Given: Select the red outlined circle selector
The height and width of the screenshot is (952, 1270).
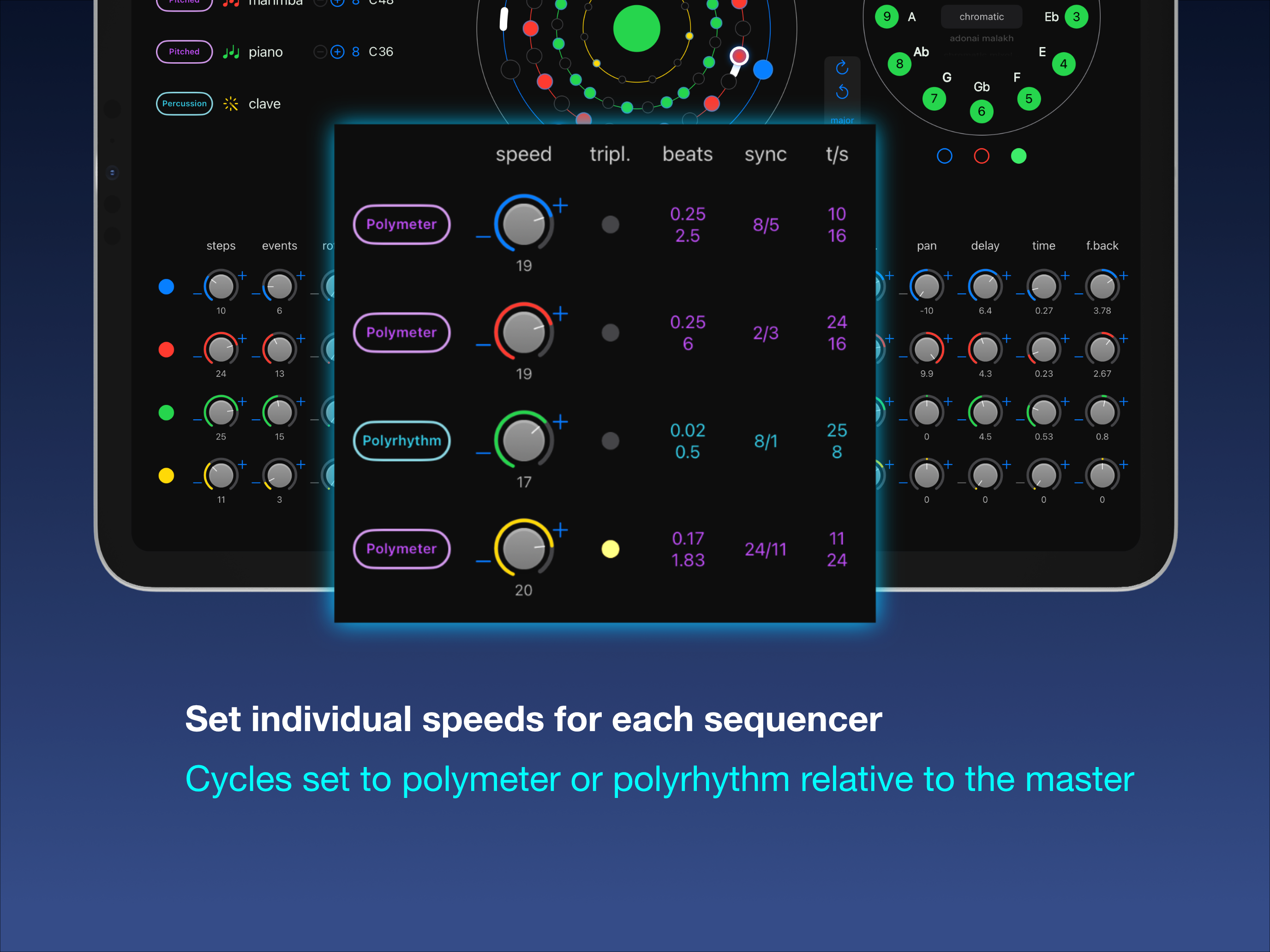Looking at the screenshot, I should click(x=981, y=156).
